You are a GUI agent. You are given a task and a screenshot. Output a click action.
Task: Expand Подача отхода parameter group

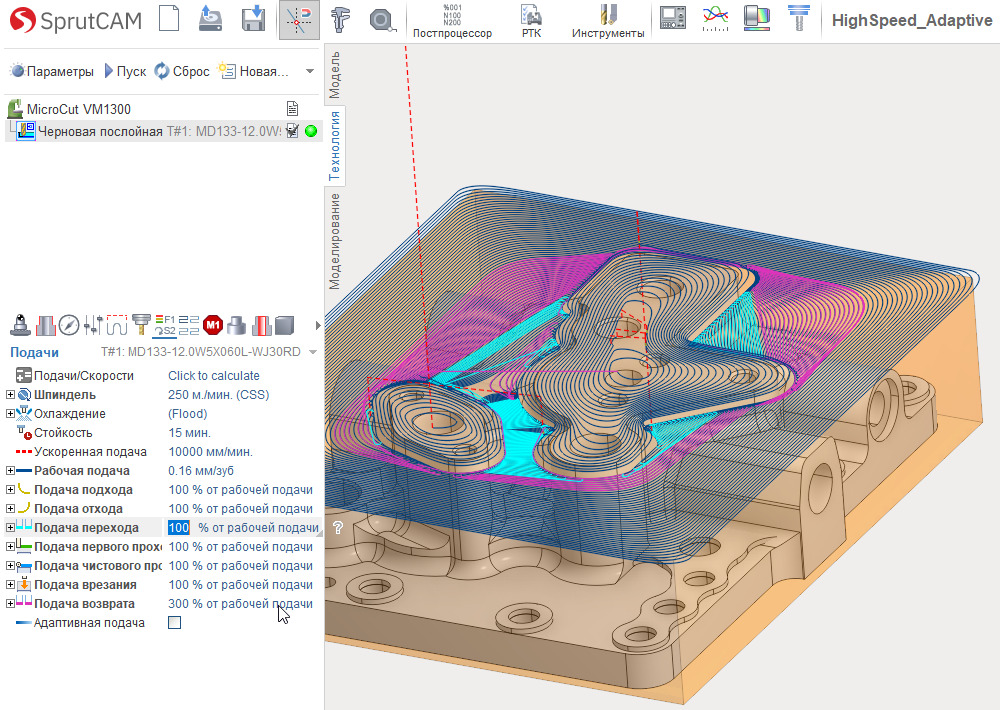click(10, 508)
